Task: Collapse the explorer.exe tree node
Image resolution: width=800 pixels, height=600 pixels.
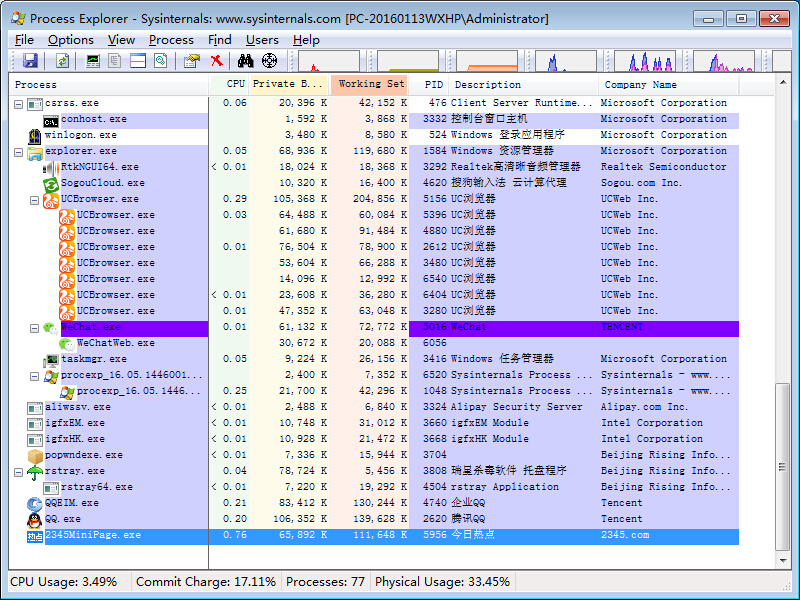Action: point(18,152)
